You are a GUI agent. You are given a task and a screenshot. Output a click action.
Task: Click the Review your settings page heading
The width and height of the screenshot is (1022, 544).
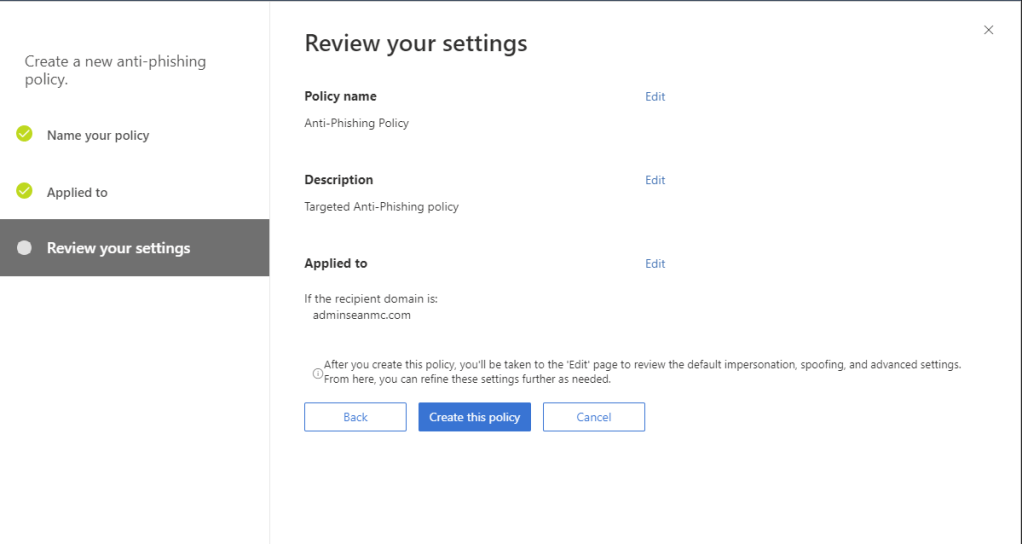point(415,43)
